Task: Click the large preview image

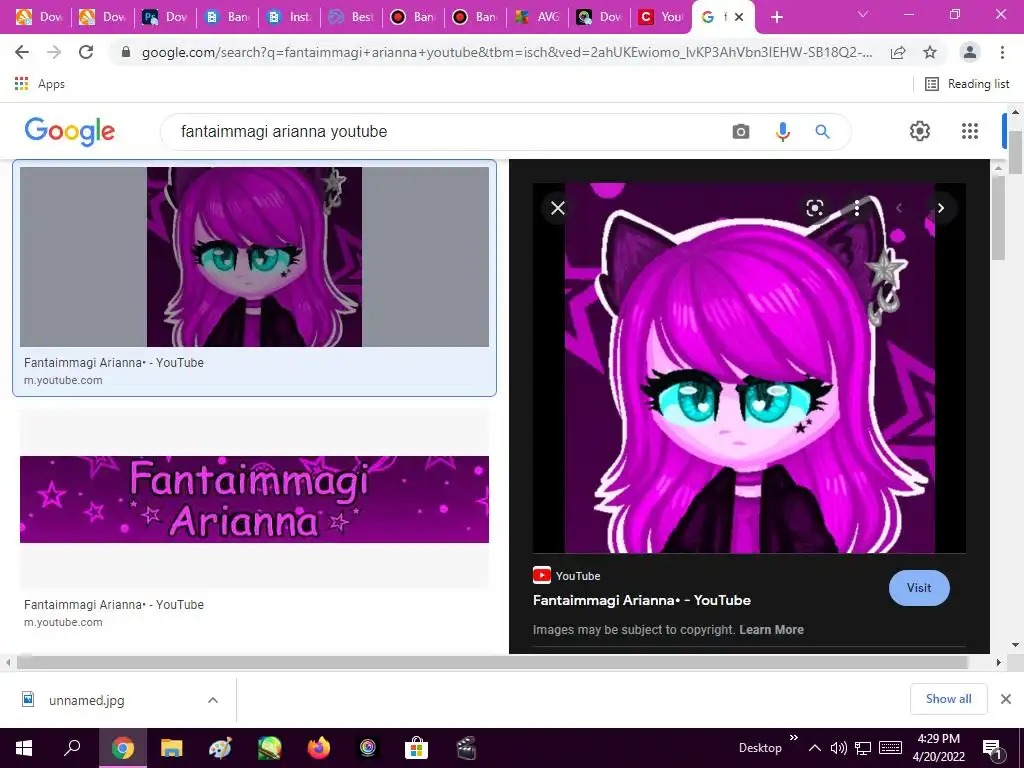Action: click(749, 368)
